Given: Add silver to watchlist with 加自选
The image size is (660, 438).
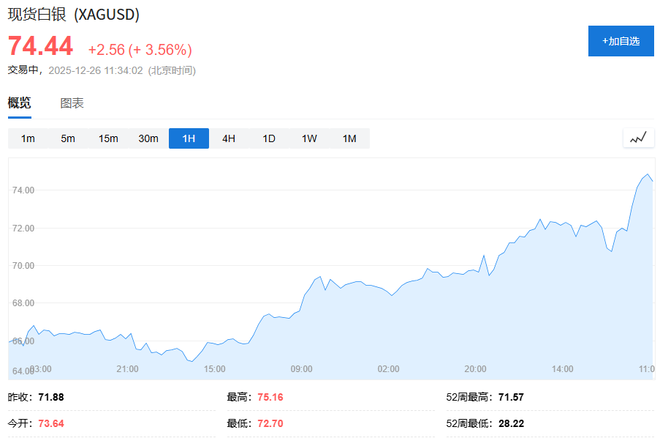Looking at the screenshot, I should point(620,41).
